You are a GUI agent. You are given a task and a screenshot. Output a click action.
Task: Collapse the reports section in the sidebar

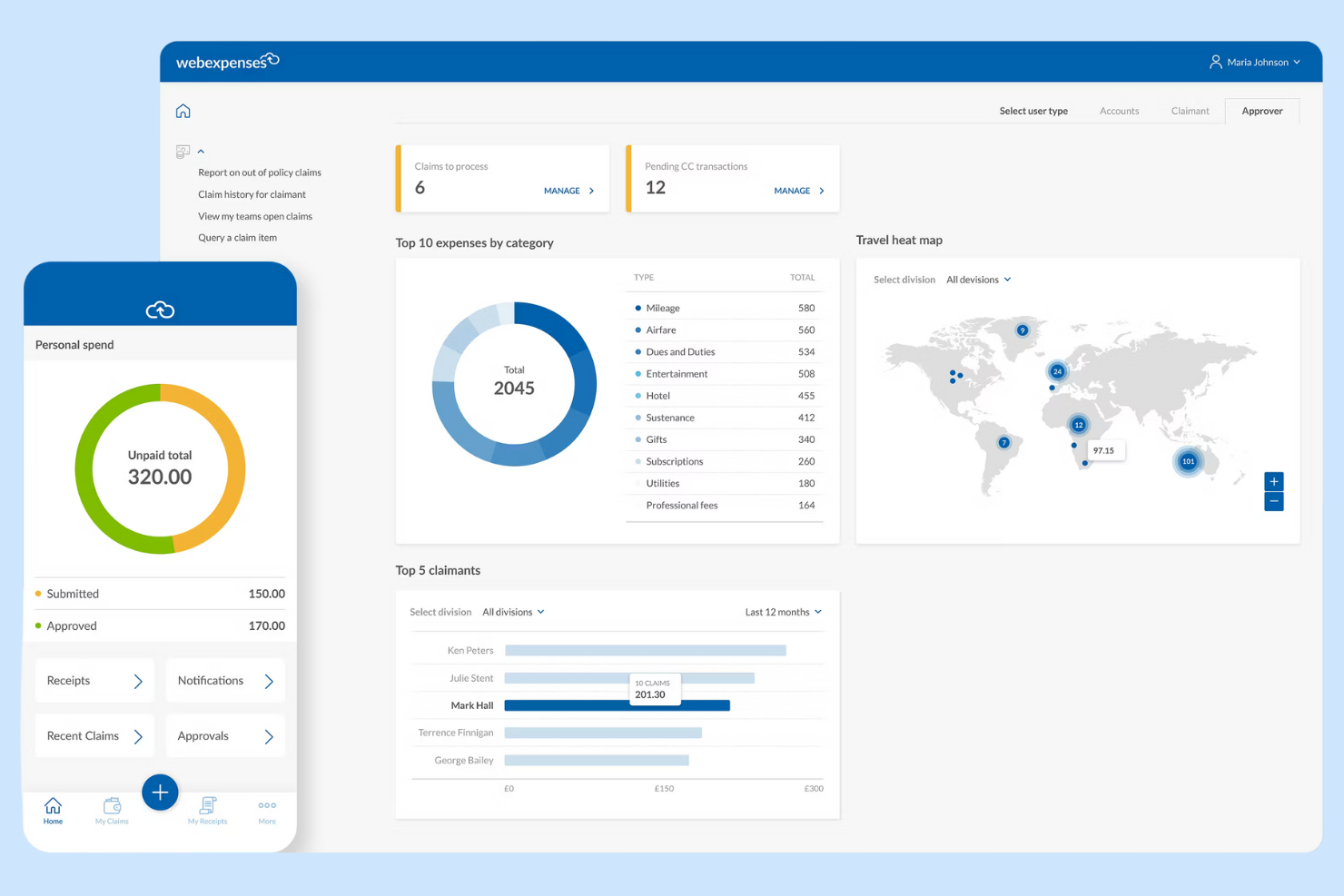click(201, 151)
